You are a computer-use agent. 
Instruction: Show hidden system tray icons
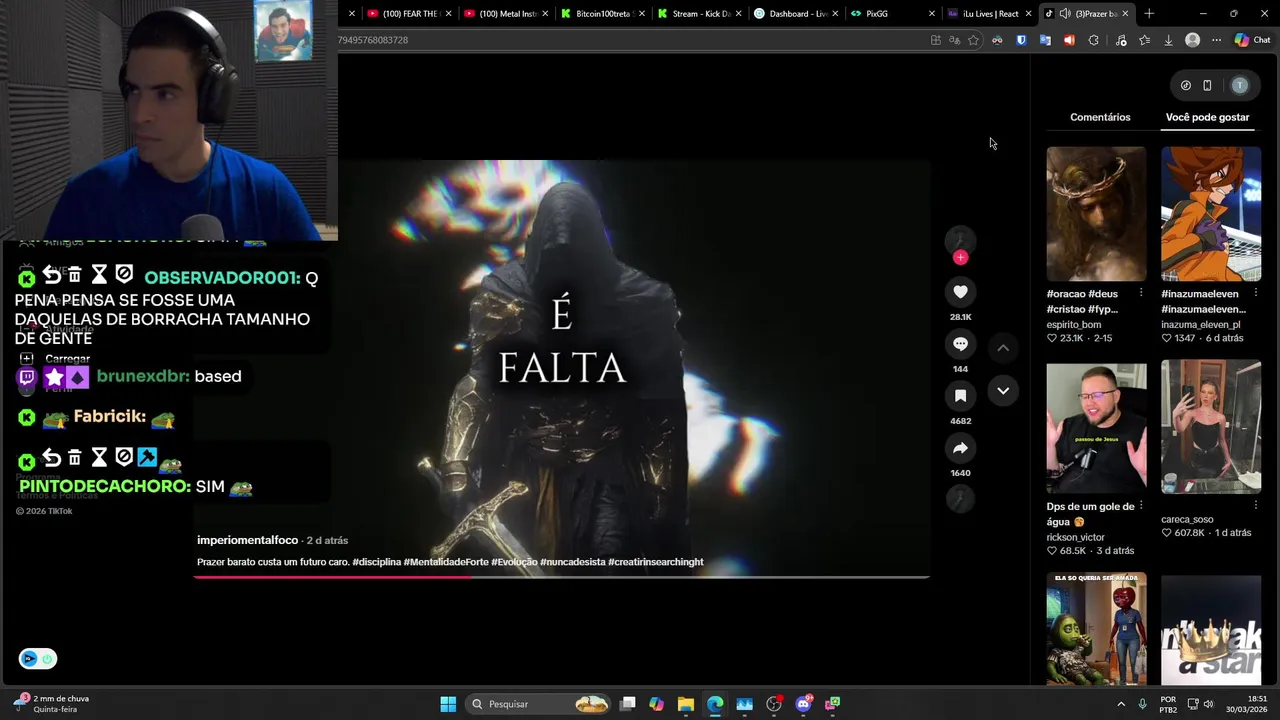coord(1121,704)
